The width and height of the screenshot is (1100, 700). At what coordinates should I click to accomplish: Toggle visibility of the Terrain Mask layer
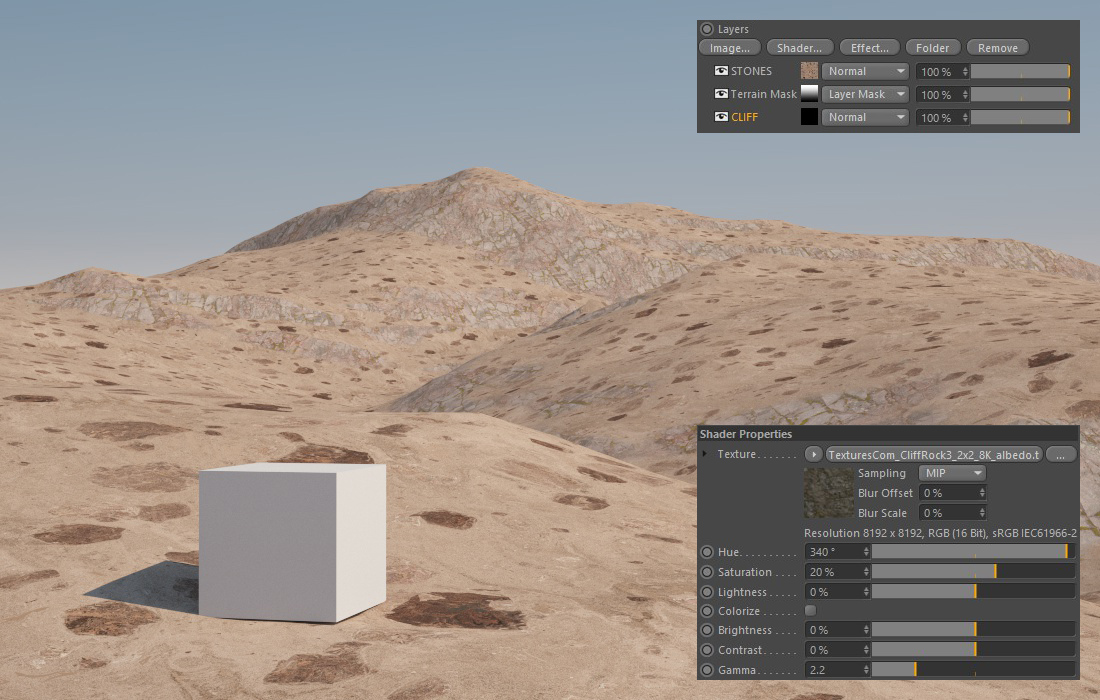[721, 94]
